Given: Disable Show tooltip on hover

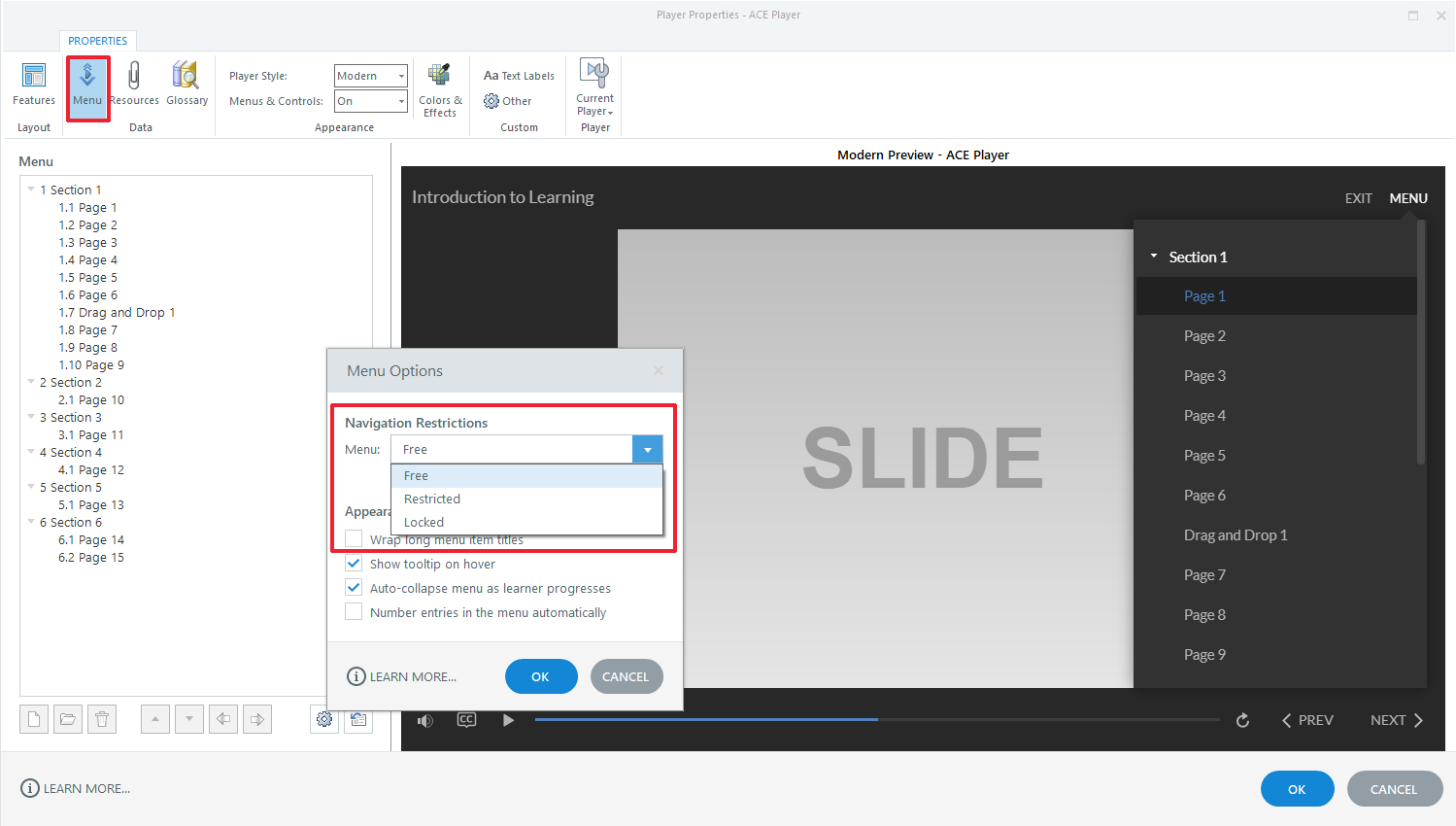Looking at the screenshot, I should click(353, 564).
